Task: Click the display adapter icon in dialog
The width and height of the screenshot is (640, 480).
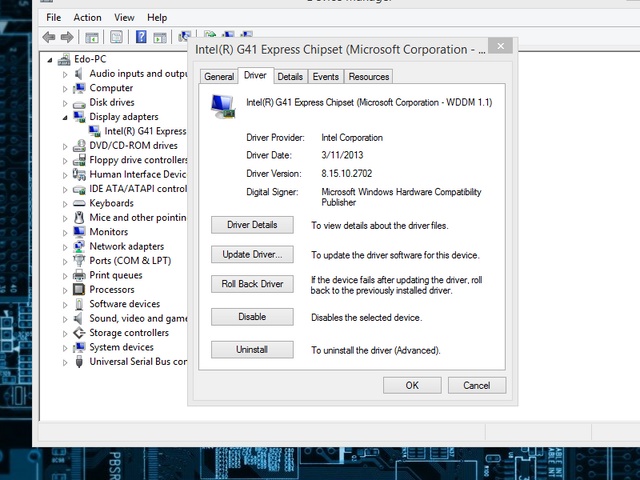Action: point(223,106)
